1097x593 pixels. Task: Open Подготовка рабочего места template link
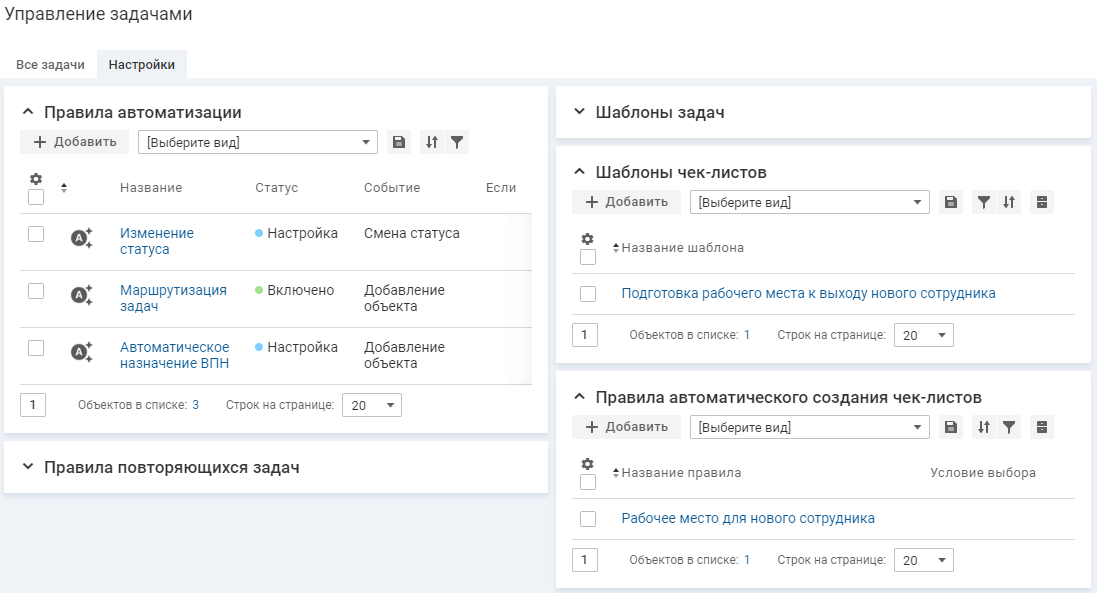pos(808,293)
